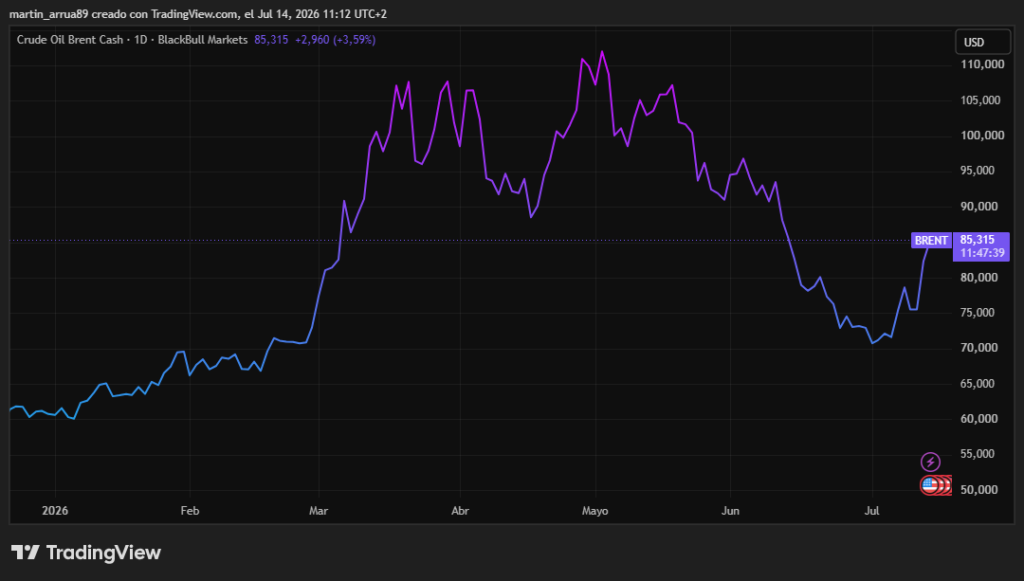Viewport: 1024px width, 581px height.
Task: Click the purple lightning bolt event icon
Action: click(930, 462)
